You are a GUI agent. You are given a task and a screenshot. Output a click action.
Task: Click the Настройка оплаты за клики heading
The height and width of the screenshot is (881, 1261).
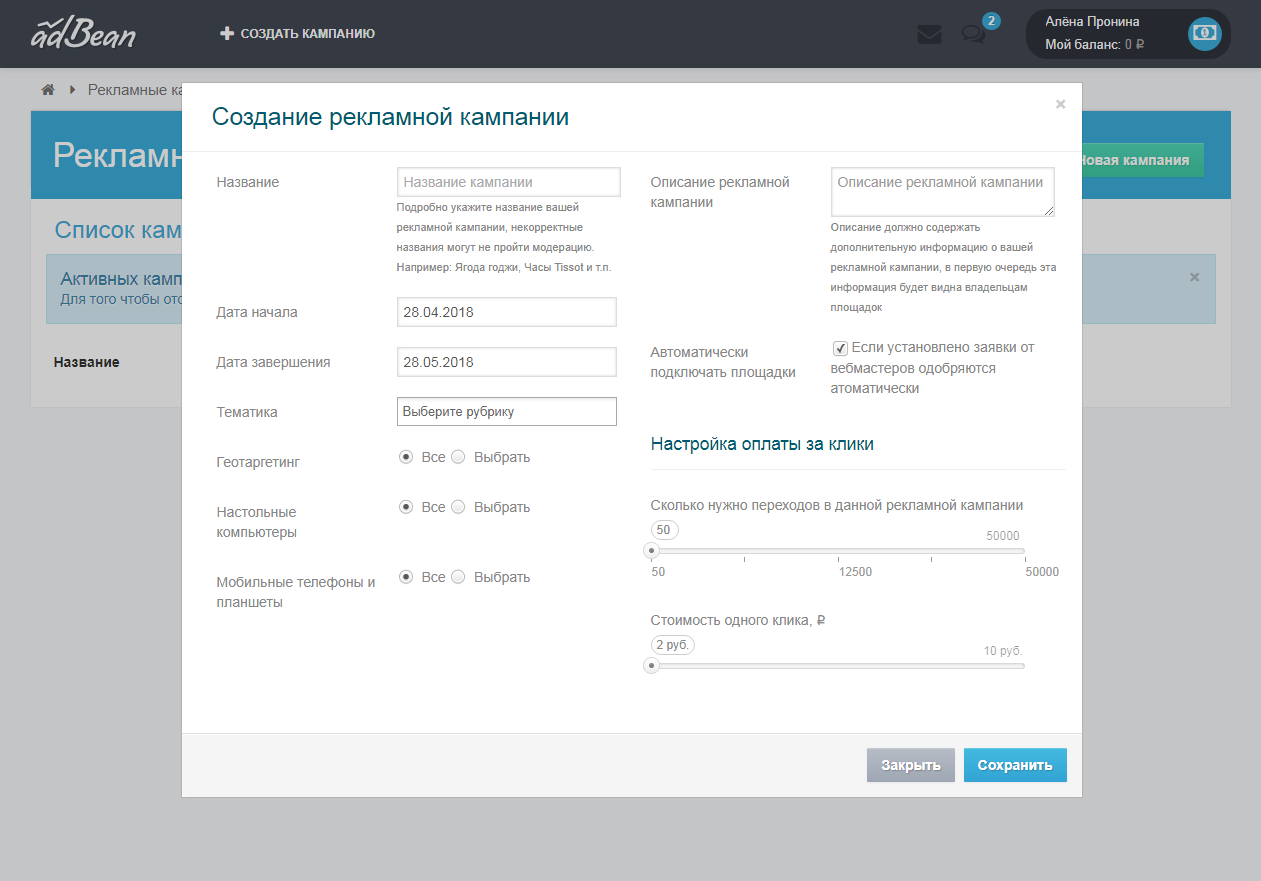click(762, 444)
